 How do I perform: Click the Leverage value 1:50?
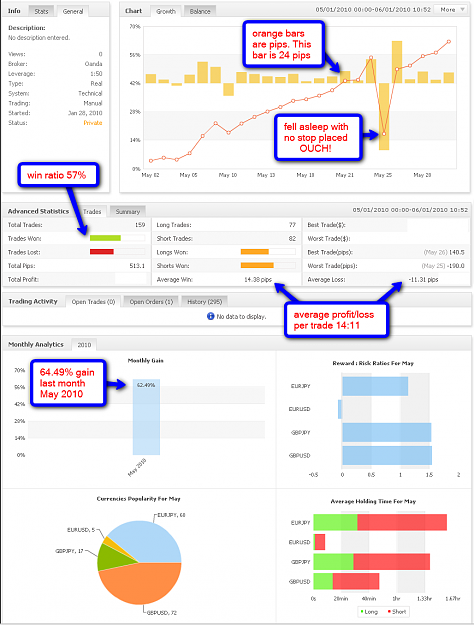[x=96, y=74]
